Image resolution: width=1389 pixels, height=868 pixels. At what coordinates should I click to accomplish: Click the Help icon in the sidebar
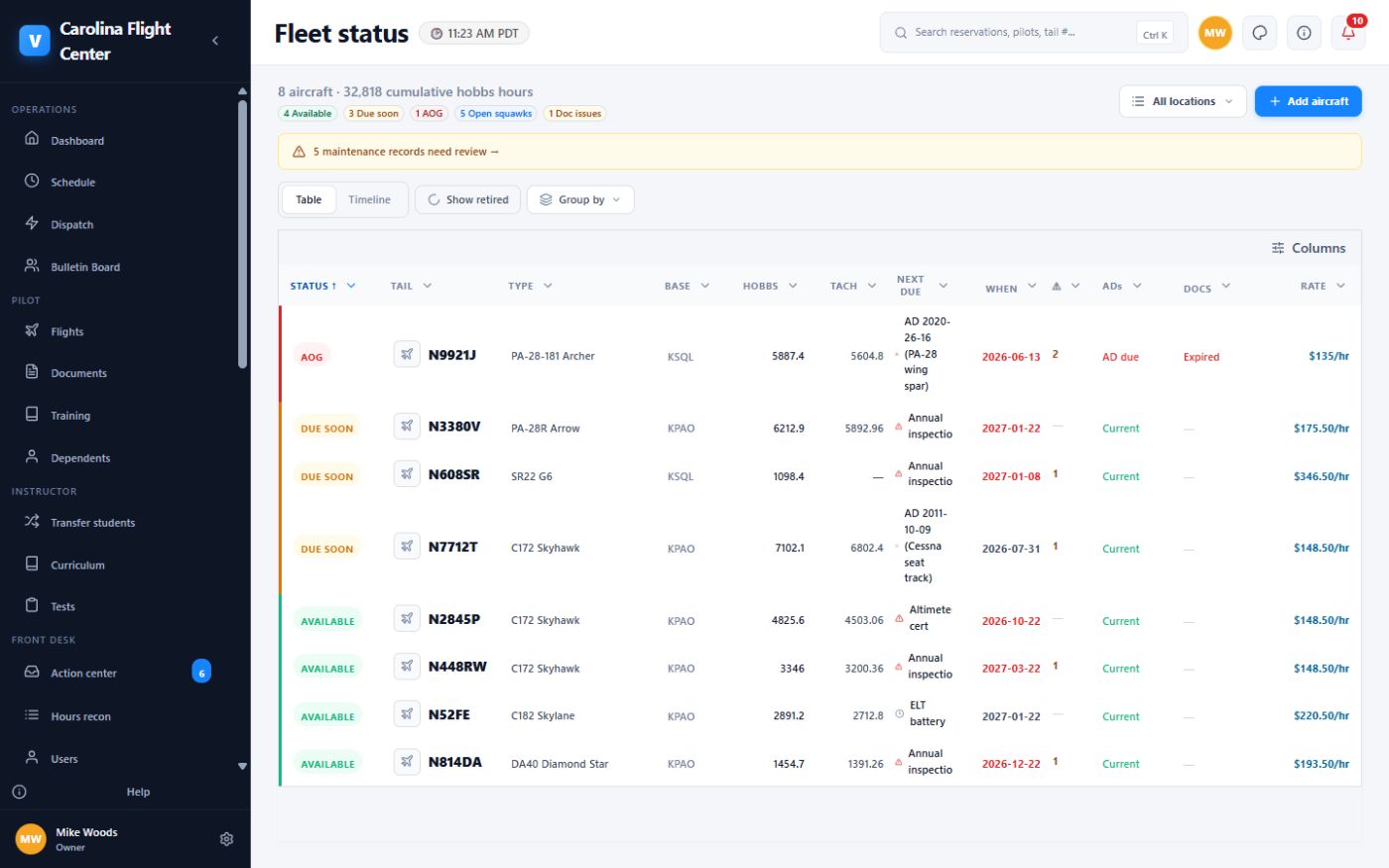pos(19,792)
